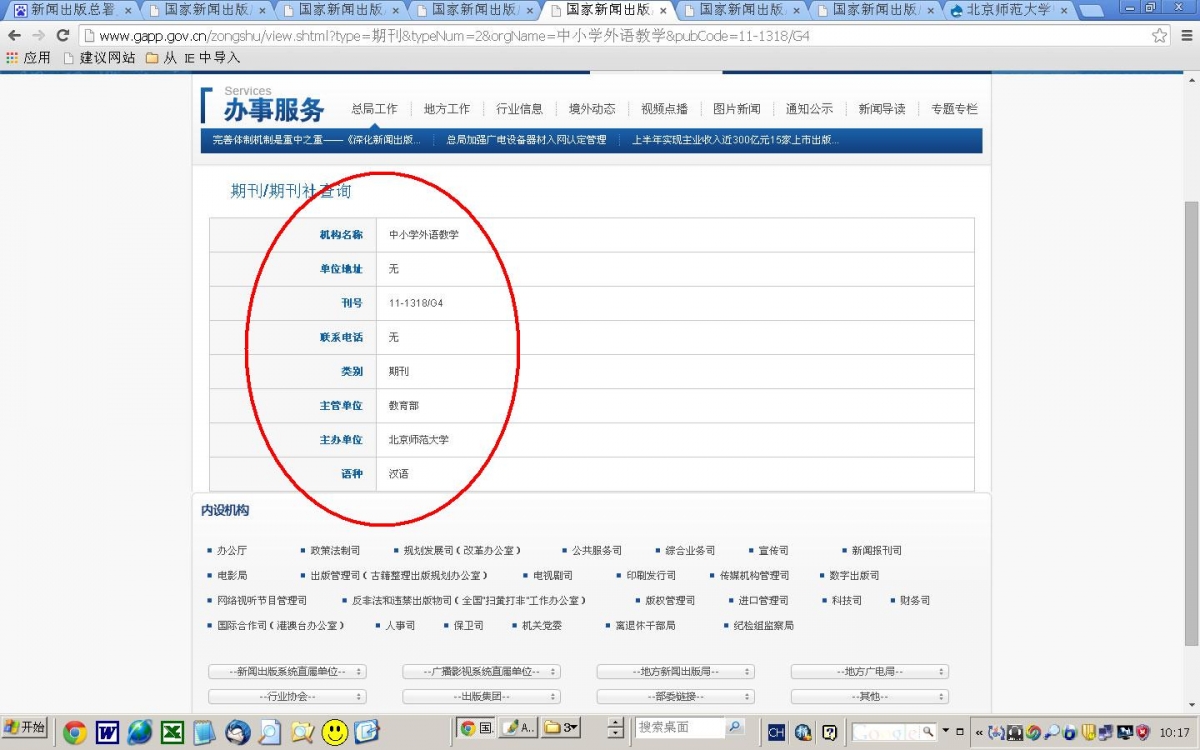The width and height of the screenshot is (1200, 750).
Task: Select 视频点播 in the navigation menu
Action: pos(663,109)
